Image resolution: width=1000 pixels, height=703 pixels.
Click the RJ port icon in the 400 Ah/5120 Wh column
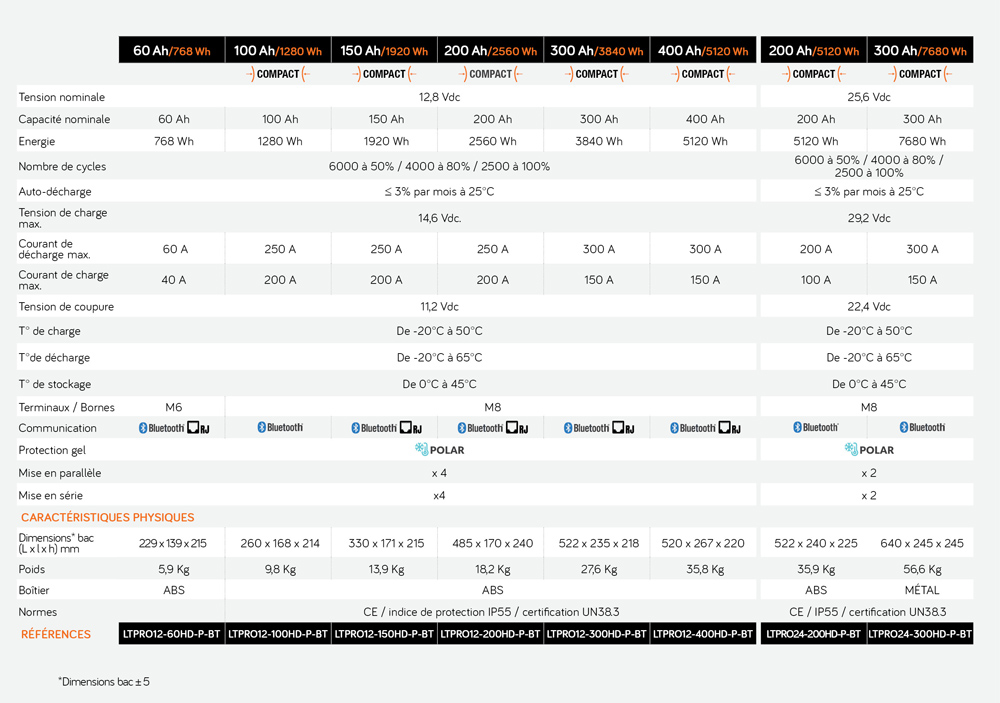(729, 428)
